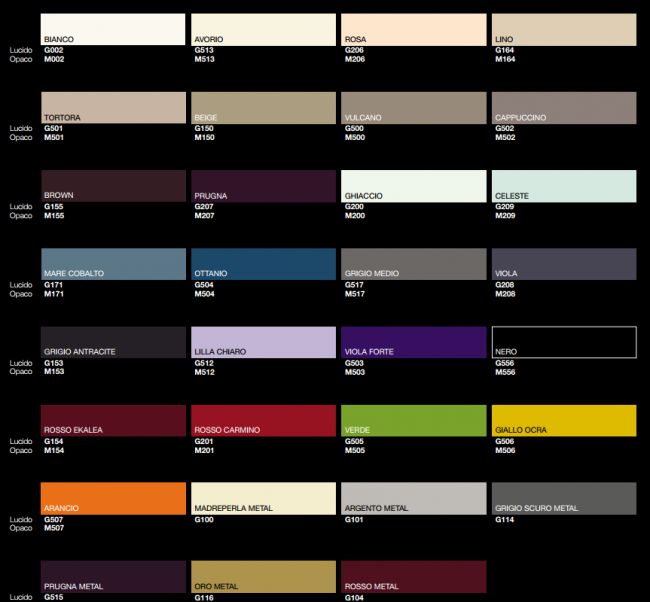Pick the Cappuccino color swatch

coord(564,107)
